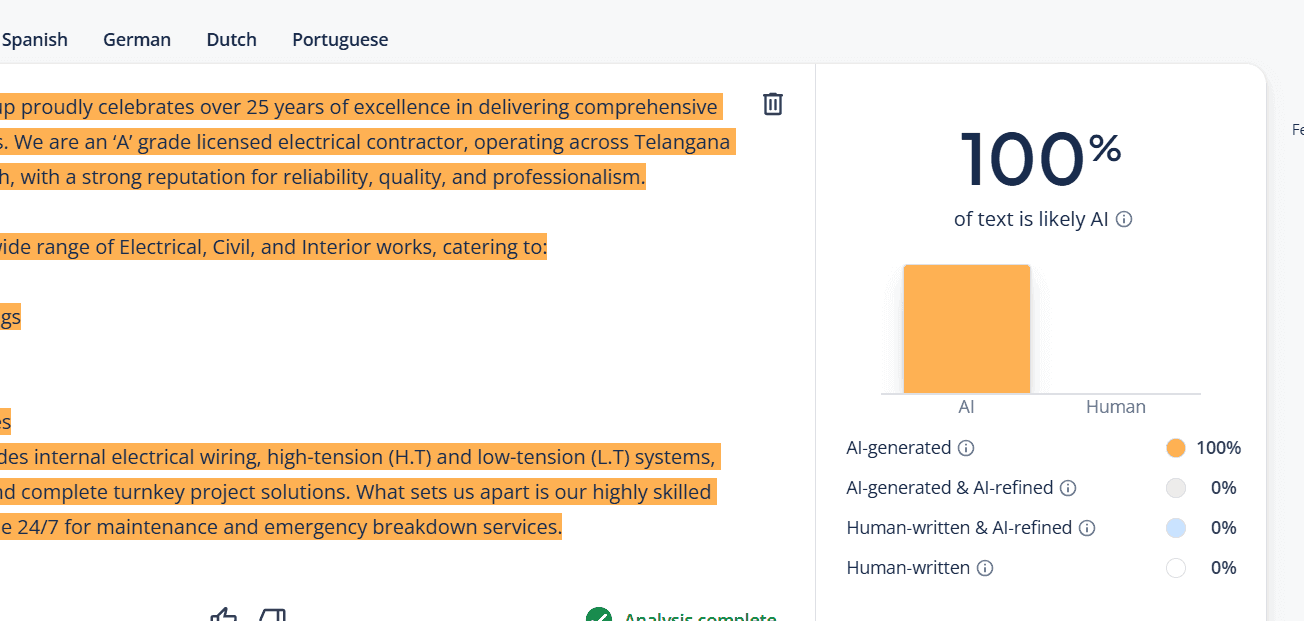Give a thumbs-up rating on the analysis

223,614
